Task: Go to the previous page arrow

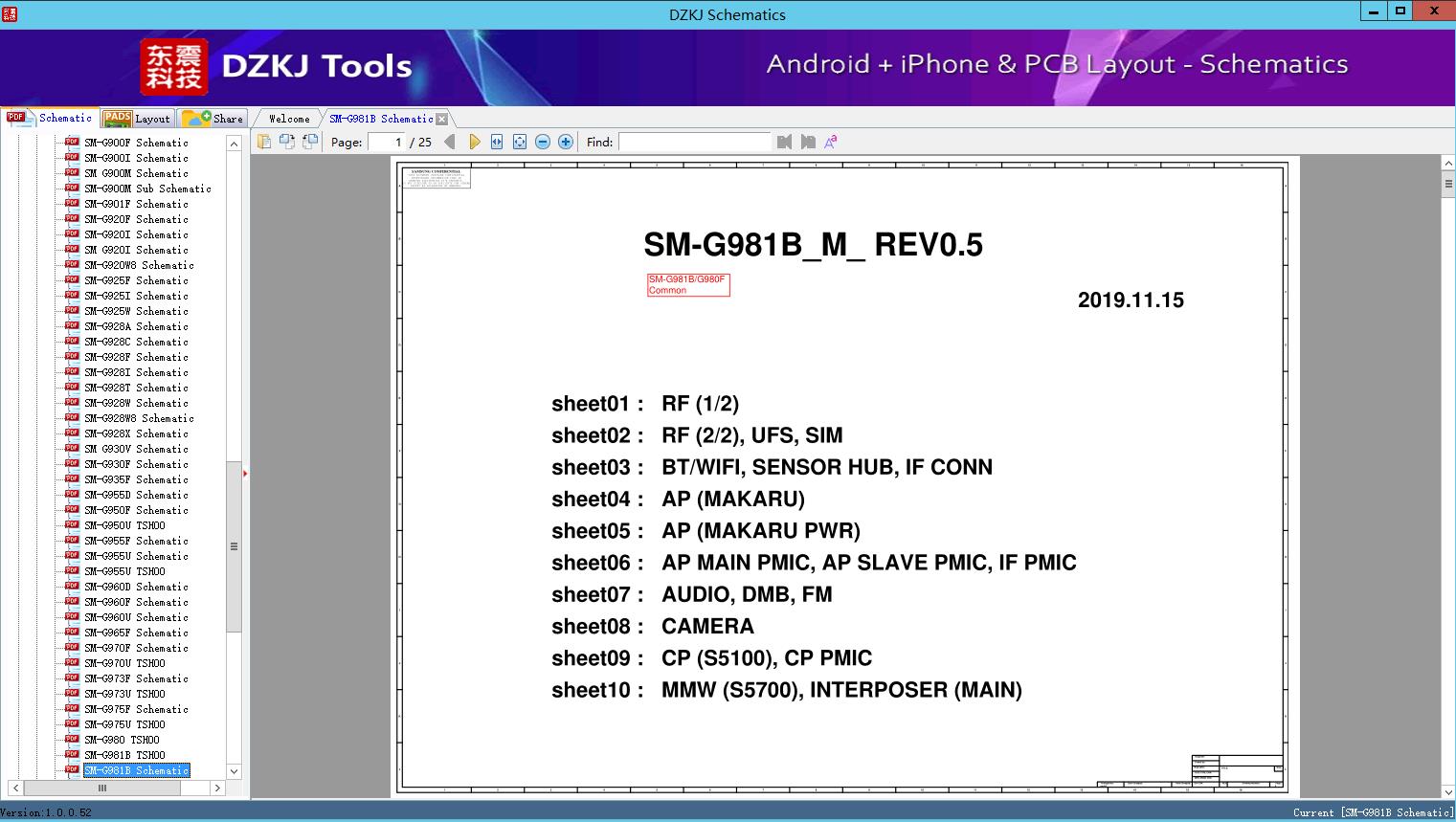Action: (449, 142)
